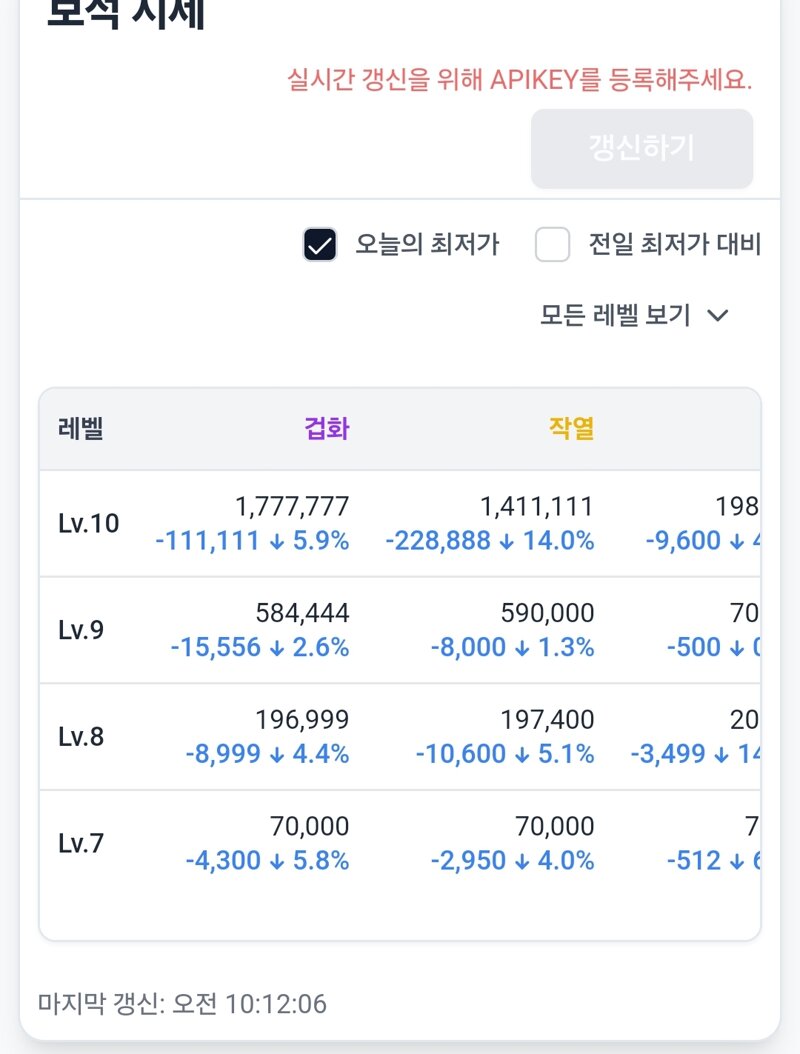Click the 오늘의 최저가 label text
This screenshot has width=800, height=1054.
tap(427, 244)
